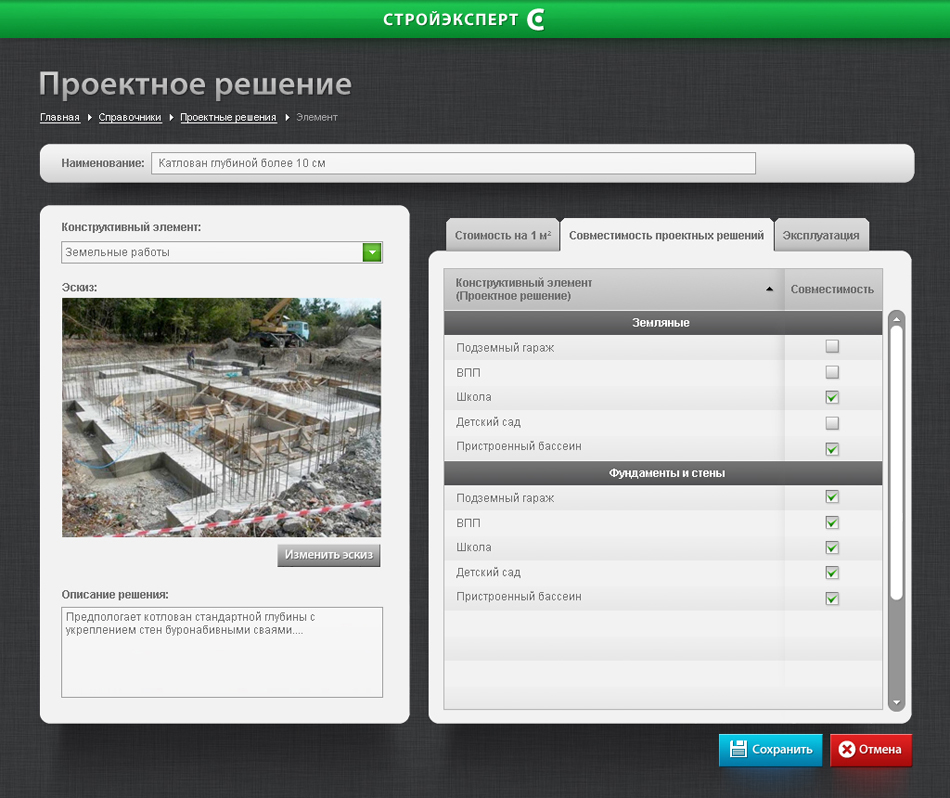Toggle Подземный гараж checkbox under Земляные
Viewport: 950px width, 798px height.
[x=832, y=347]
